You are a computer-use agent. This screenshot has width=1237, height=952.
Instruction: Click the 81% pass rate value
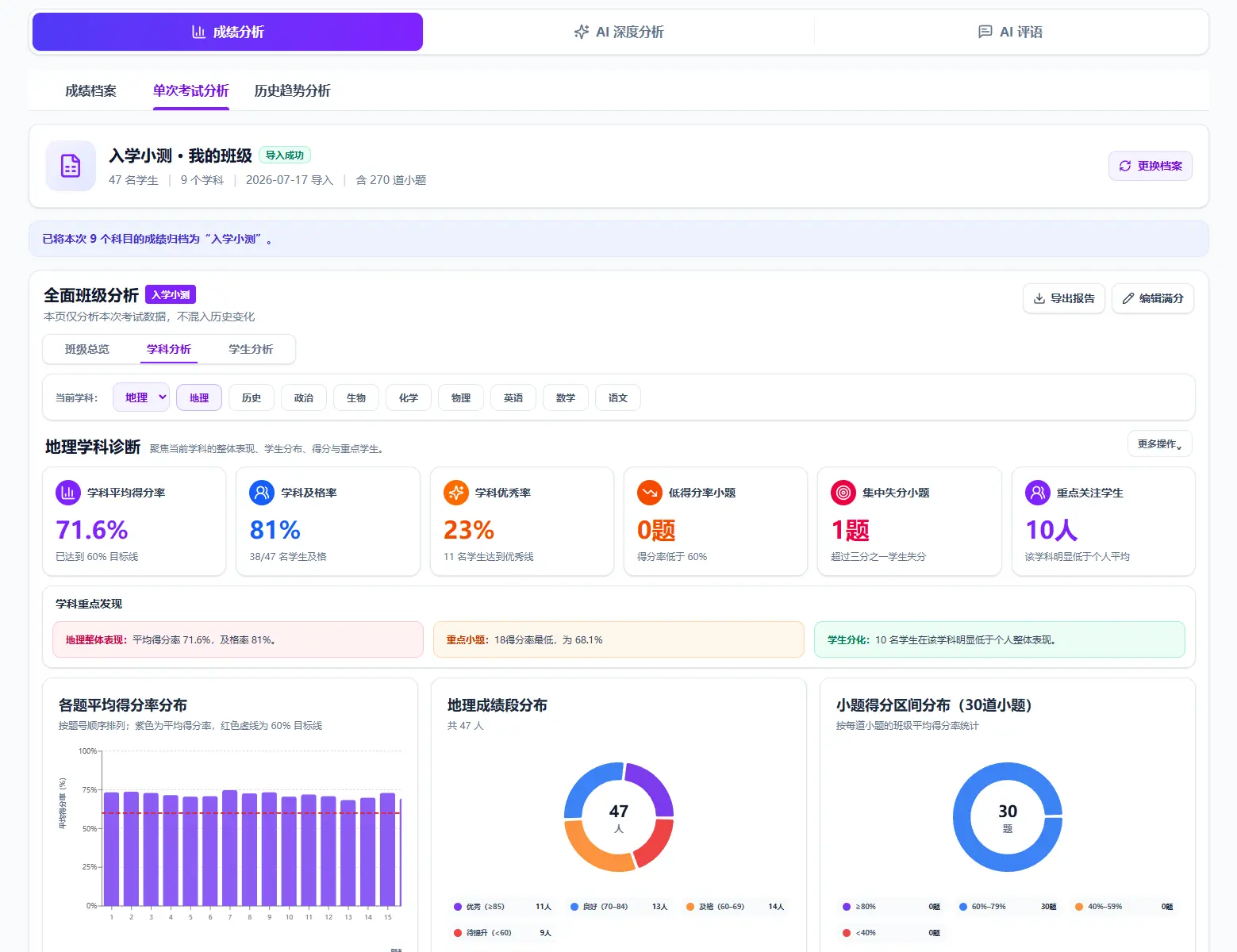click(x=275, y=530)
